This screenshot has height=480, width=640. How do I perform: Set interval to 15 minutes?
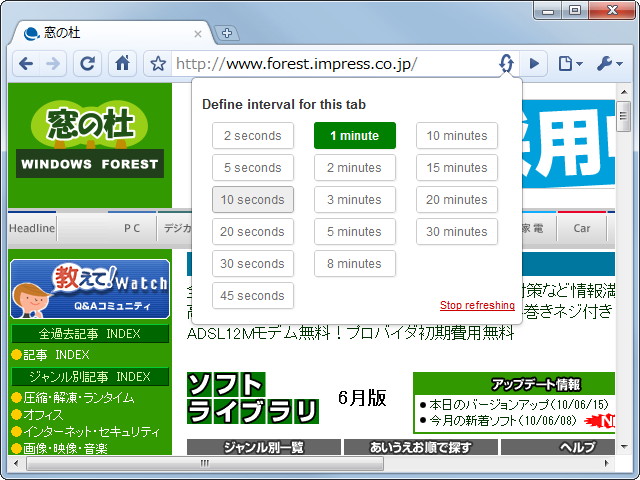coord(457,167)
